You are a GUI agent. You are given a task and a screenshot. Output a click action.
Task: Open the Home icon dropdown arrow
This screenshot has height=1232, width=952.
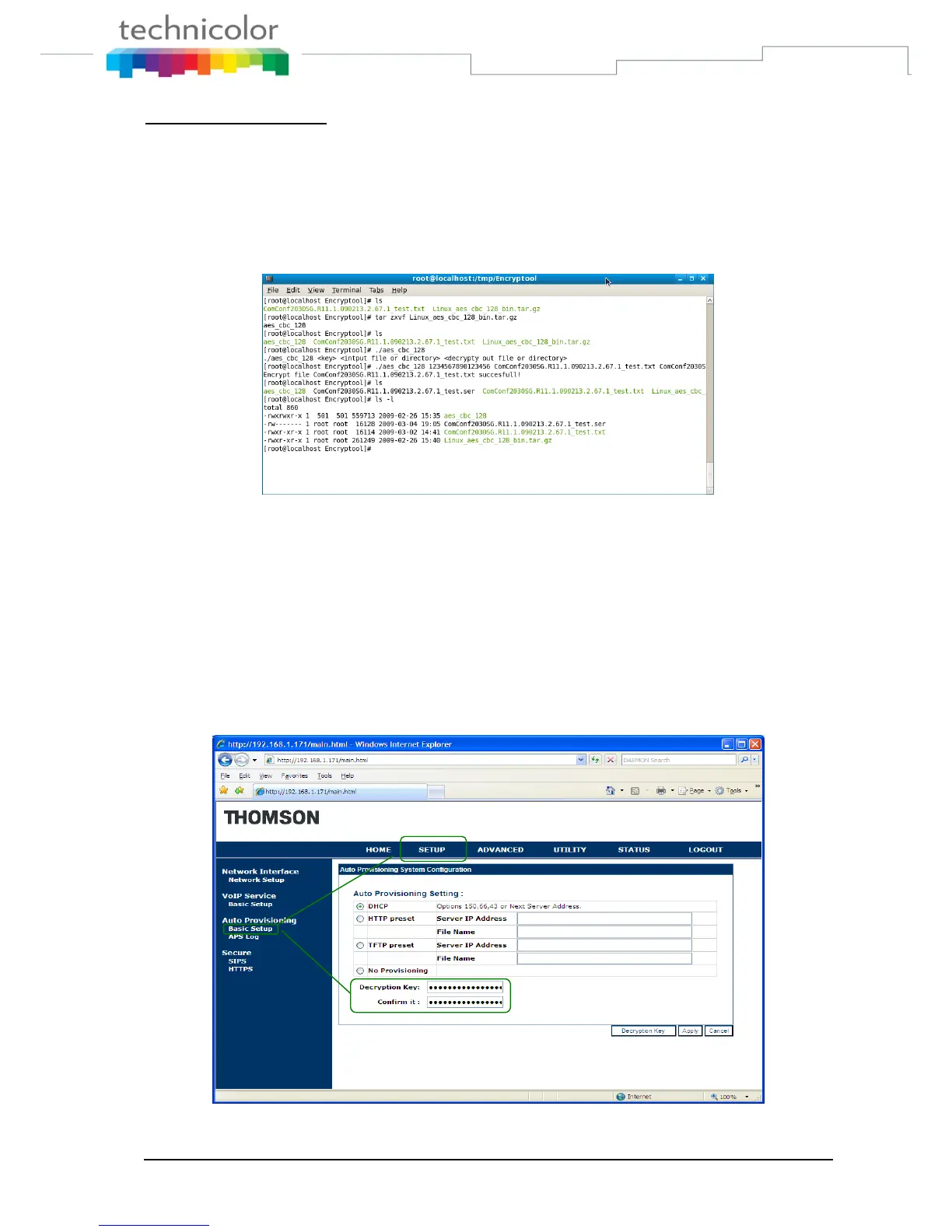pos(622,791)
